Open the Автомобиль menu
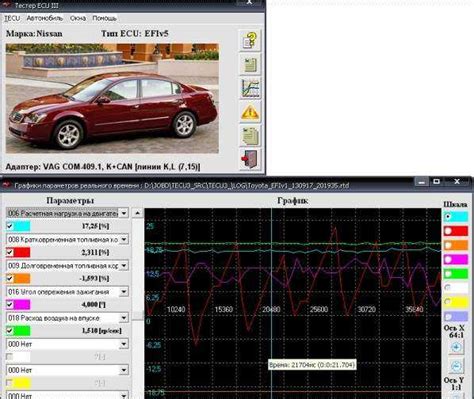This screenshot has width=474, height=399. pos(45,18)
